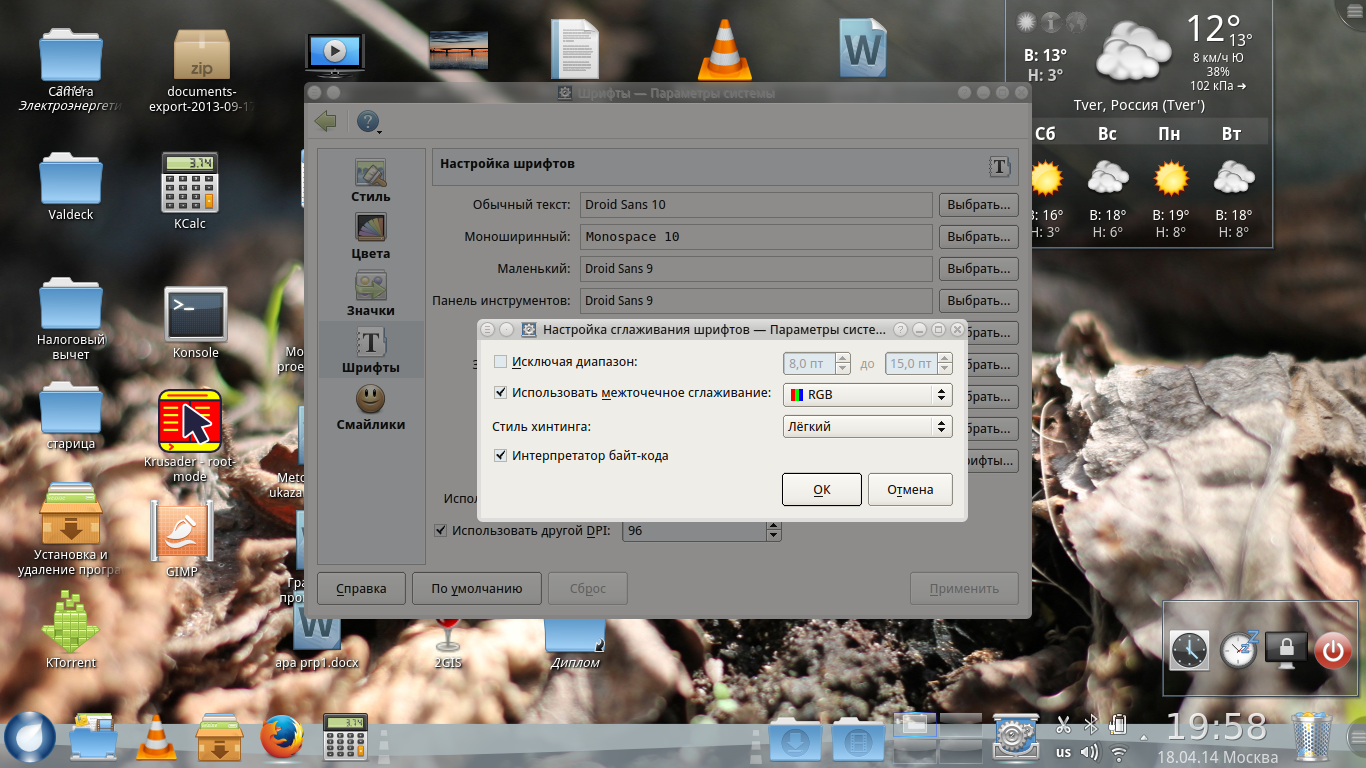Viewport: 1366px width, 768px height.
Task: Open the Значки section in the sidebar
Action: (371, 294)
